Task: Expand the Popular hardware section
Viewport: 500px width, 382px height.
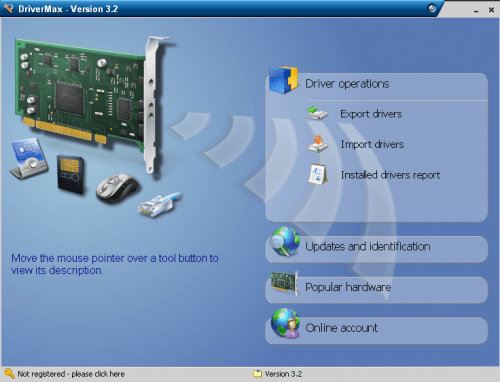Action: coord(377,289)
